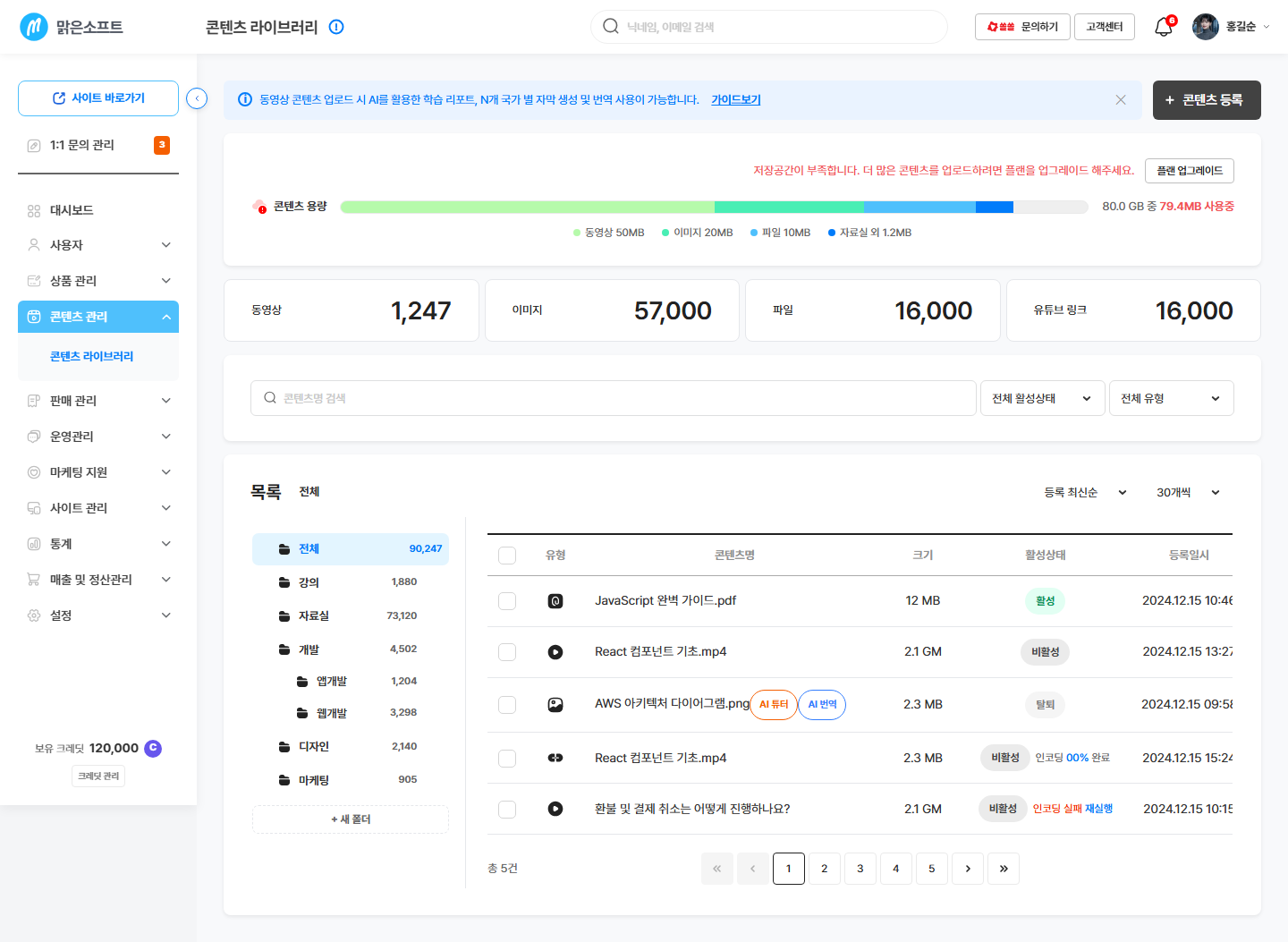The image size is (1288, 942).
Task: Open the info icon beside 콘텐츠 라이브러리 title
Action: 336,27
